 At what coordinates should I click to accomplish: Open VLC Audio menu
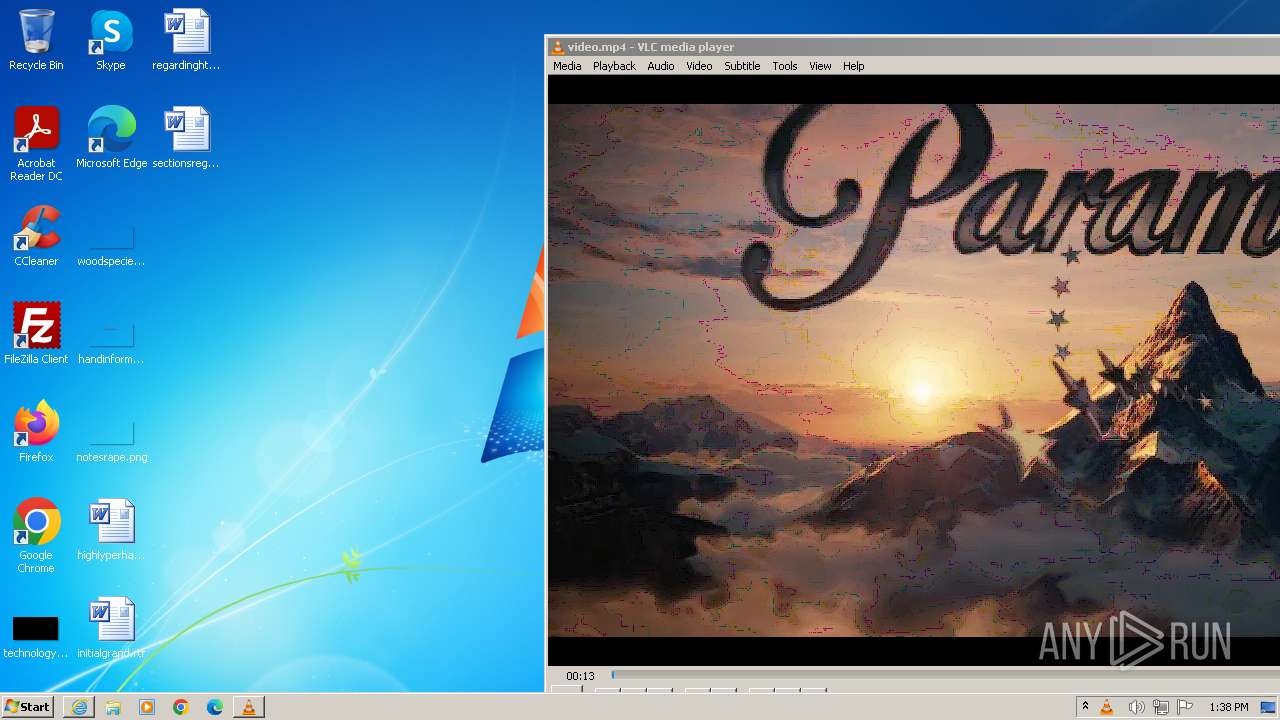pyautogui.click(x=660, y=66)
